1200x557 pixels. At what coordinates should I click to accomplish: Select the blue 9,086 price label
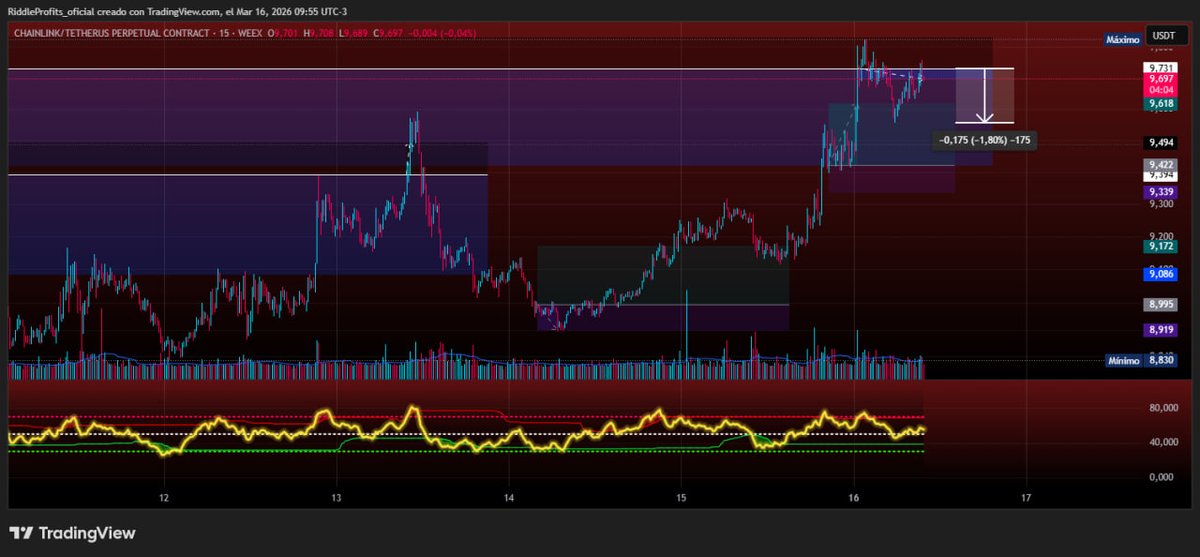1161,272
